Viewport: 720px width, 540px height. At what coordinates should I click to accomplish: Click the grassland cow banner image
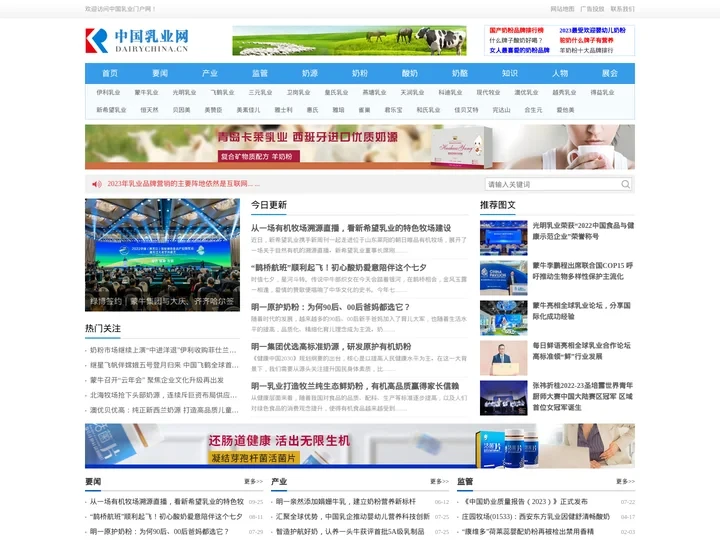coord(349,40)
